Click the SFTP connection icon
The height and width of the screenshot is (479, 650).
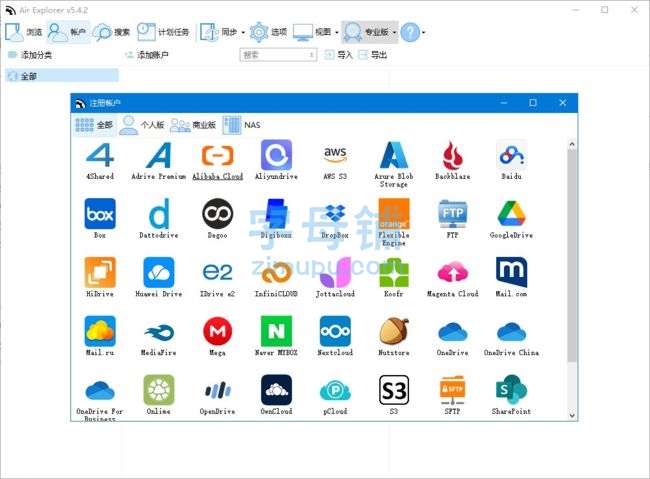click(452, 391)
